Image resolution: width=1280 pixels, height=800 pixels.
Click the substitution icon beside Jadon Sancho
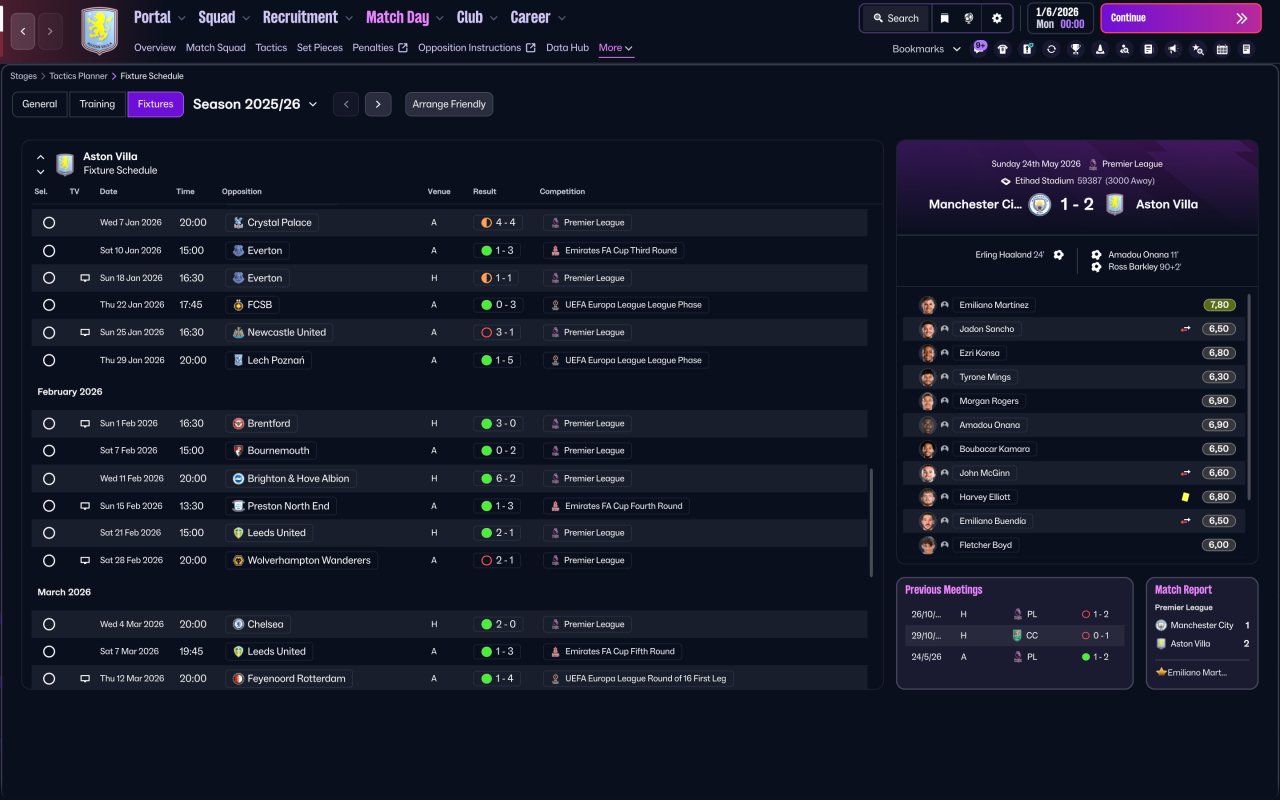(1185, 329)
